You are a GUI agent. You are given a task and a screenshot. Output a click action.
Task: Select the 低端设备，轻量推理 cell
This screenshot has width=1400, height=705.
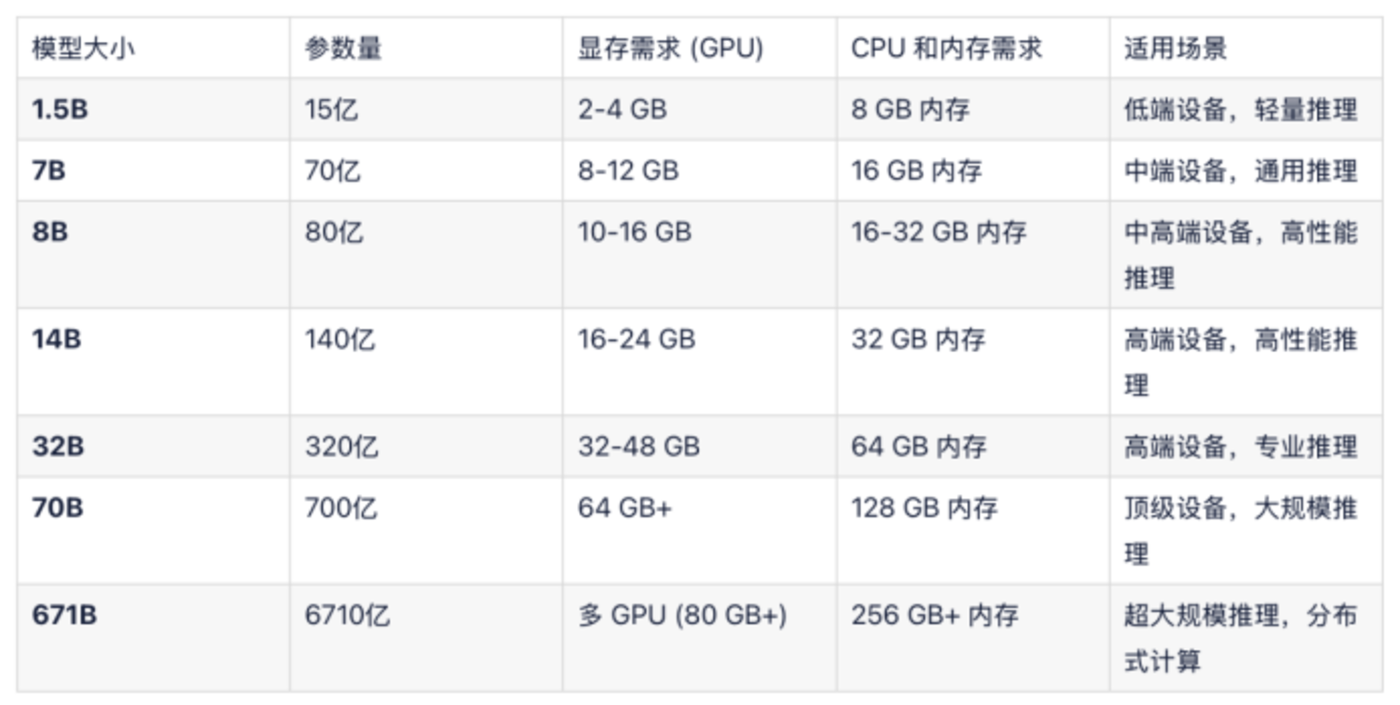click(1241, 109)
